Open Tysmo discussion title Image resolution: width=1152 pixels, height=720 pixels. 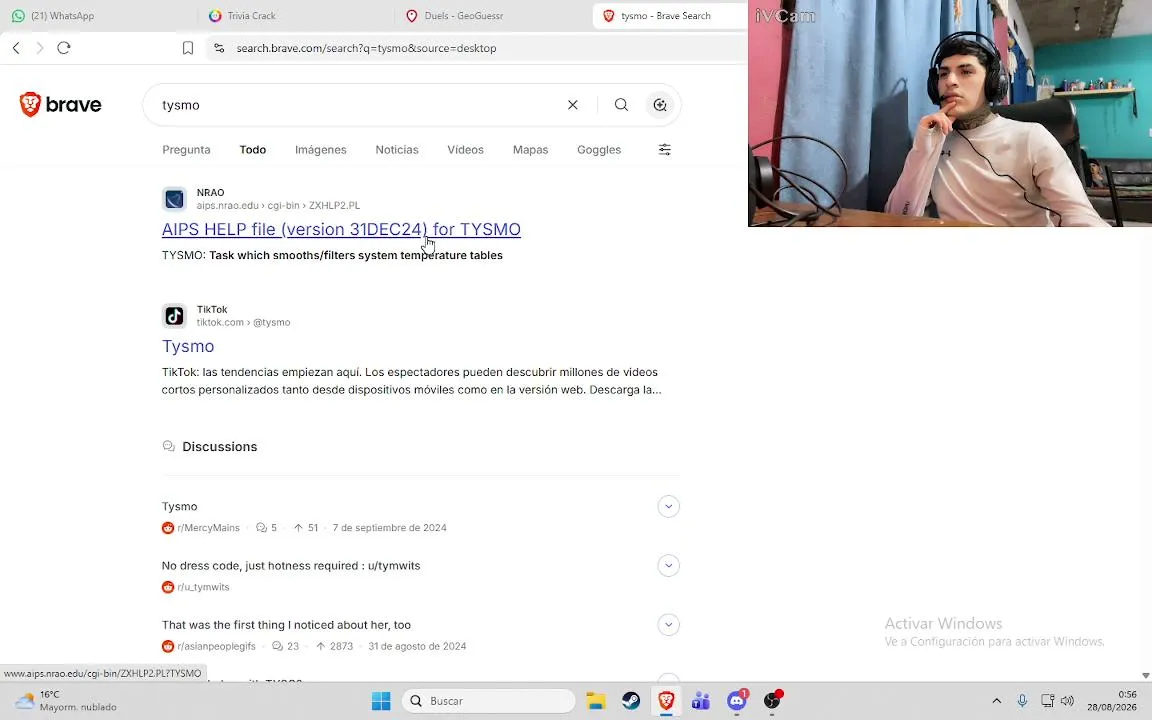point(179,506)
